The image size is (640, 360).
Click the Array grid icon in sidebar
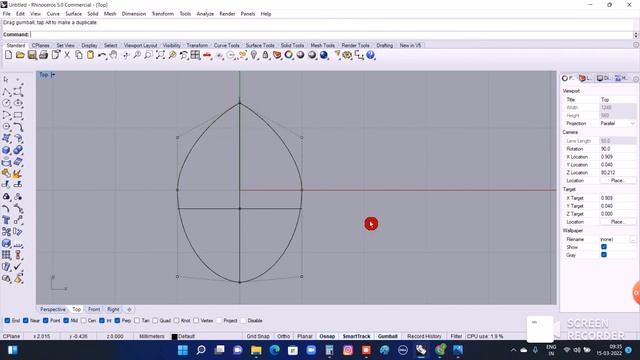[x=6, y=255]
